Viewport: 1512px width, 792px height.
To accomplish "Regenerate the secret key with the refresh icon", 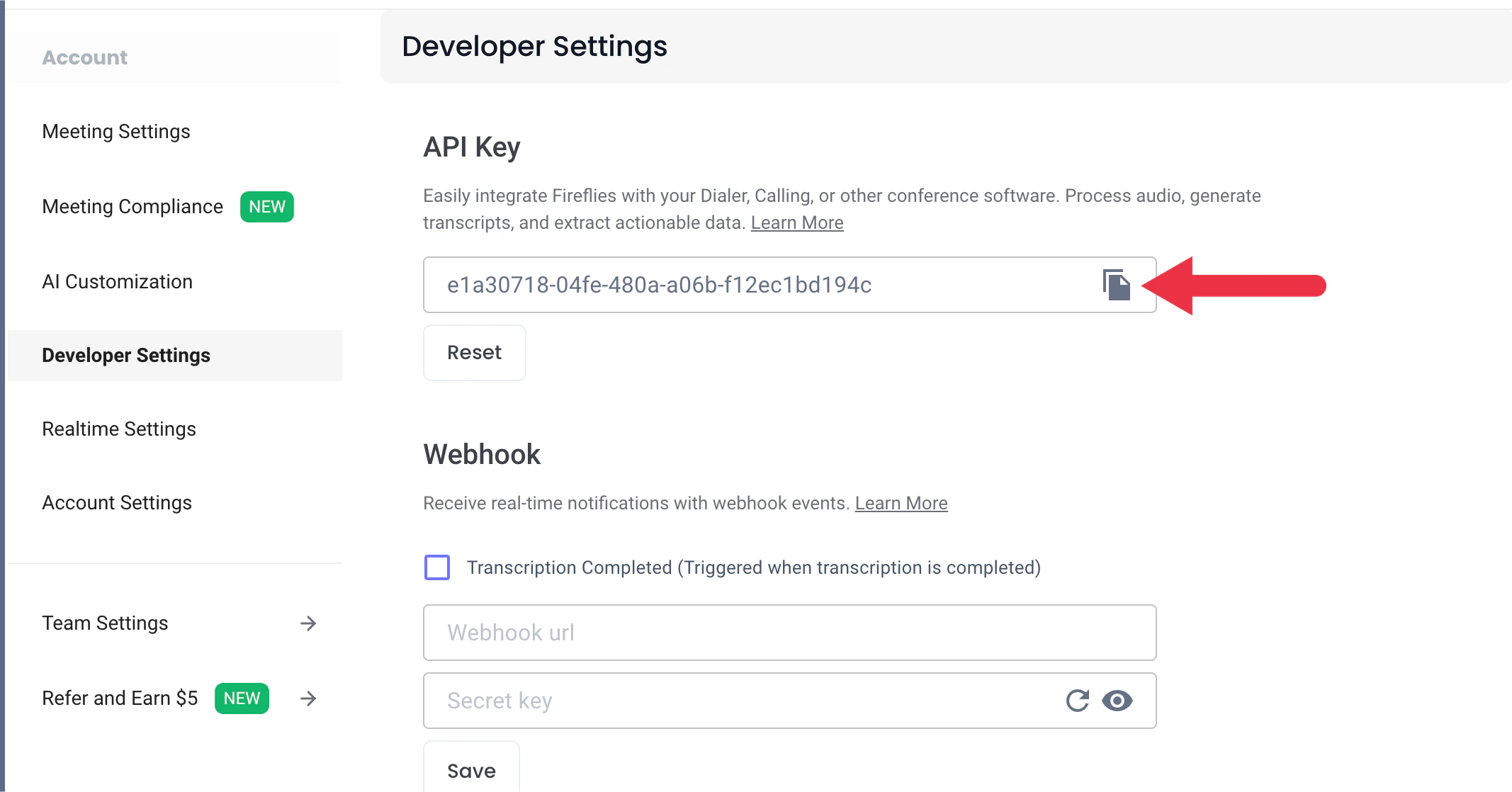I will click(x=1078, y=701).
